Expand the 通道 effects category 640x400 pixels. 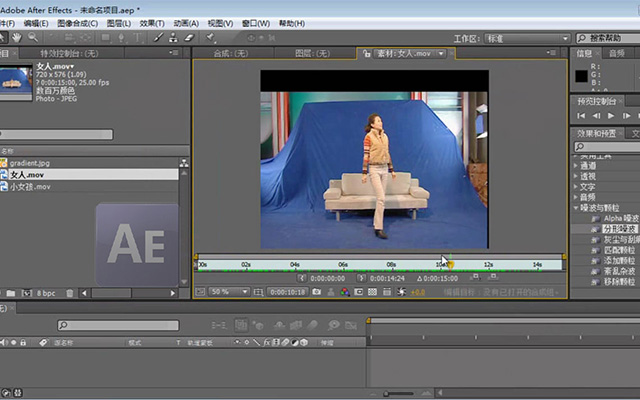coord(576,166)
